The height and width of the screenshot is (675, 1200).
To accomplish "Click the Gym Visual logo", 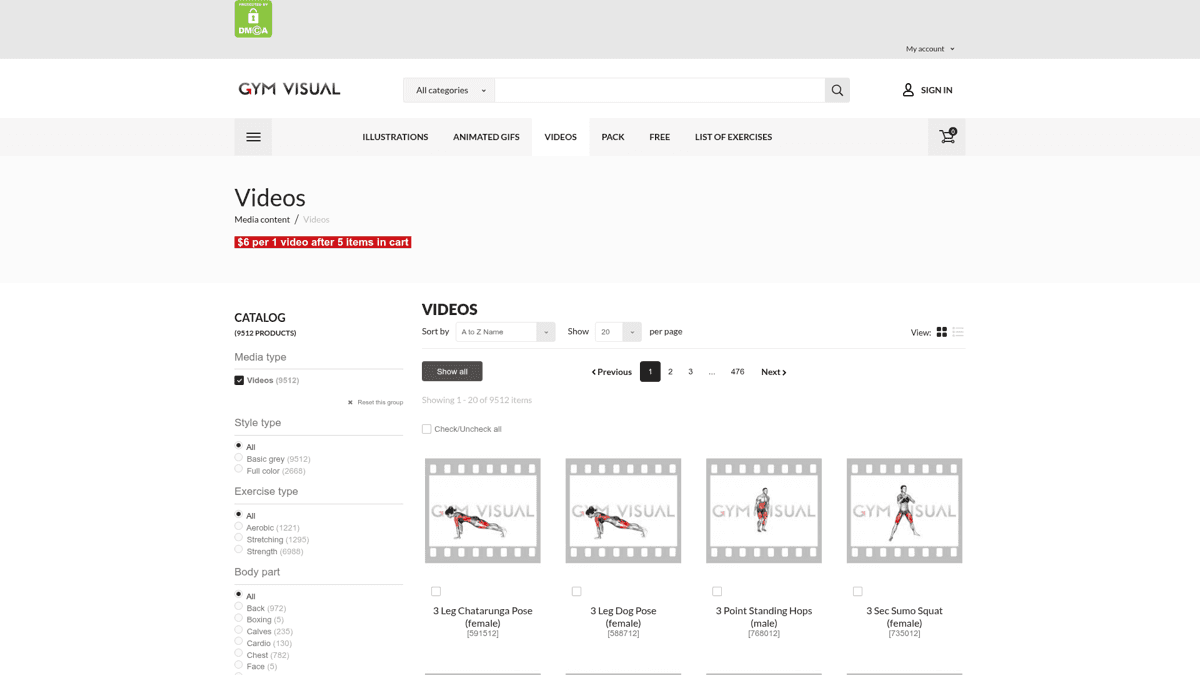I will [x=289, y=89].
